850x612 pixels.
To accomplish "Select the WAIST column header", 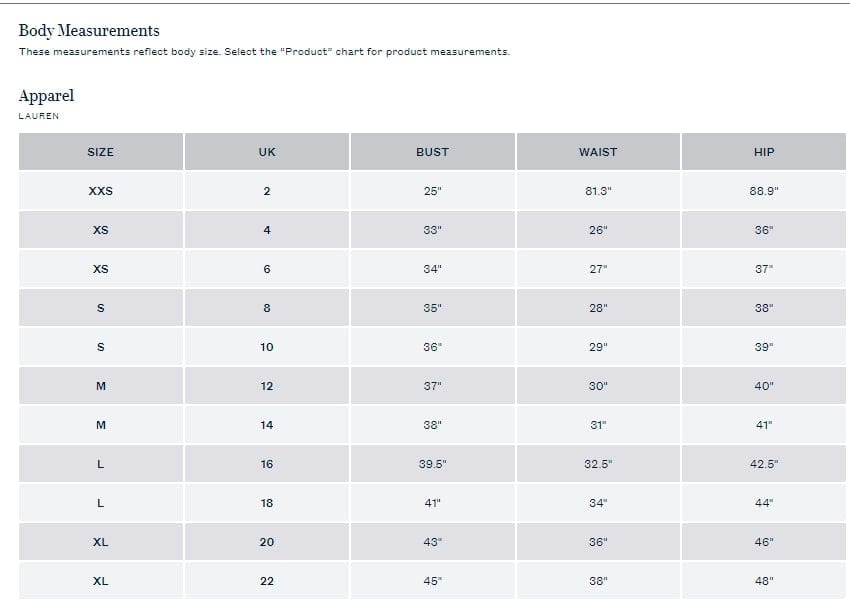I will point(598,152).
